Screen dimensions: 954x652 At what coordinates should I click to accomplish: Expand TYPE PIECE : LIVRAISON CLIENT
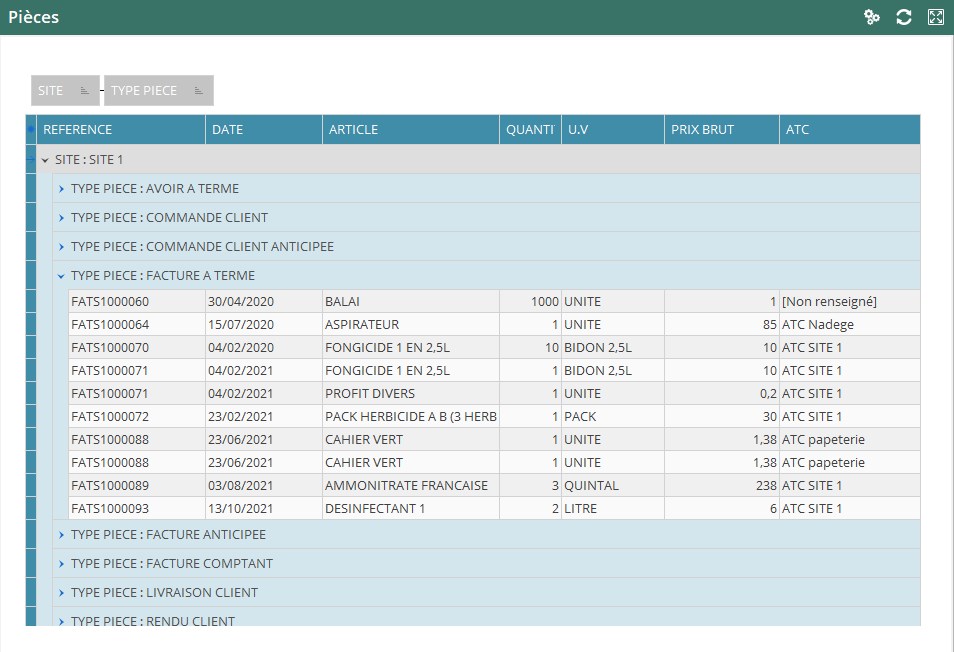(x=62, y=593)
